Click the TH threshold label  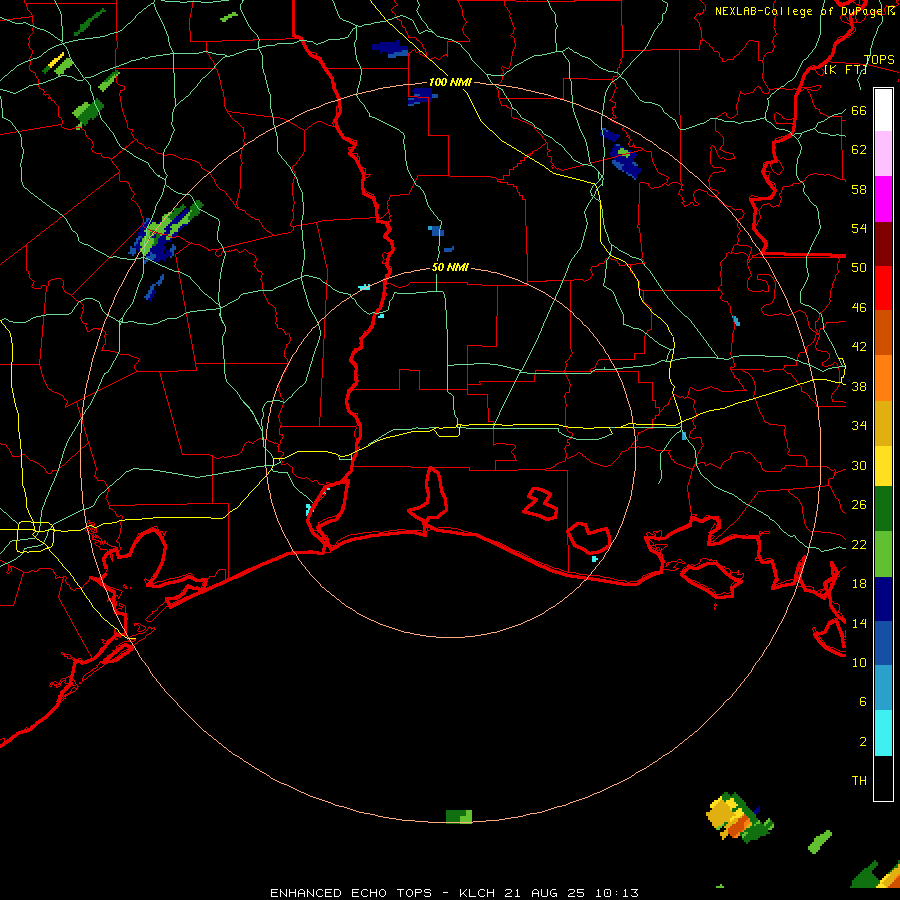point(859,780)
